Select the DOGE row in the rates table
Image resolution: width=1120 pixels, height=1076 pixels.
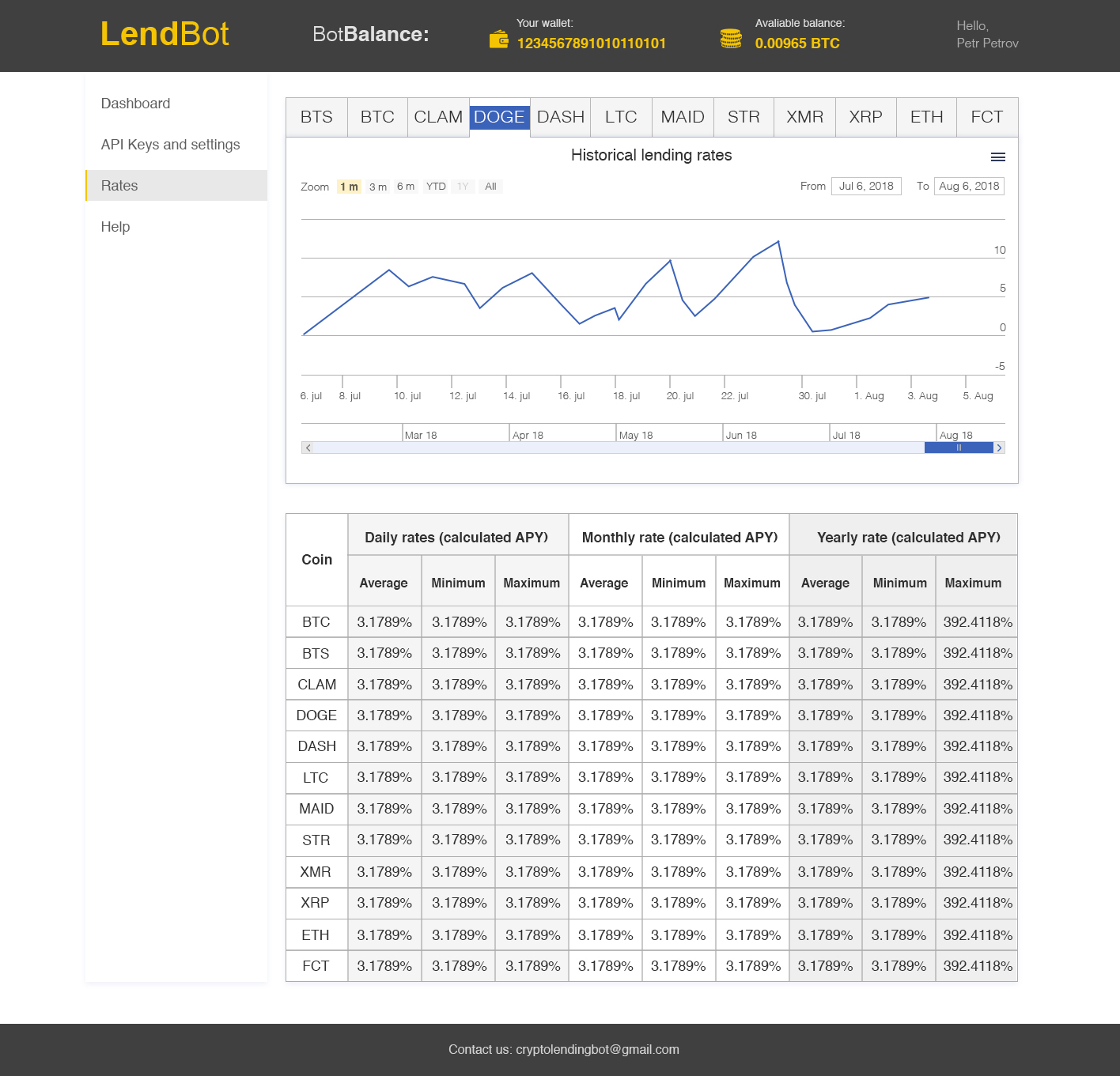pos(316,715)
